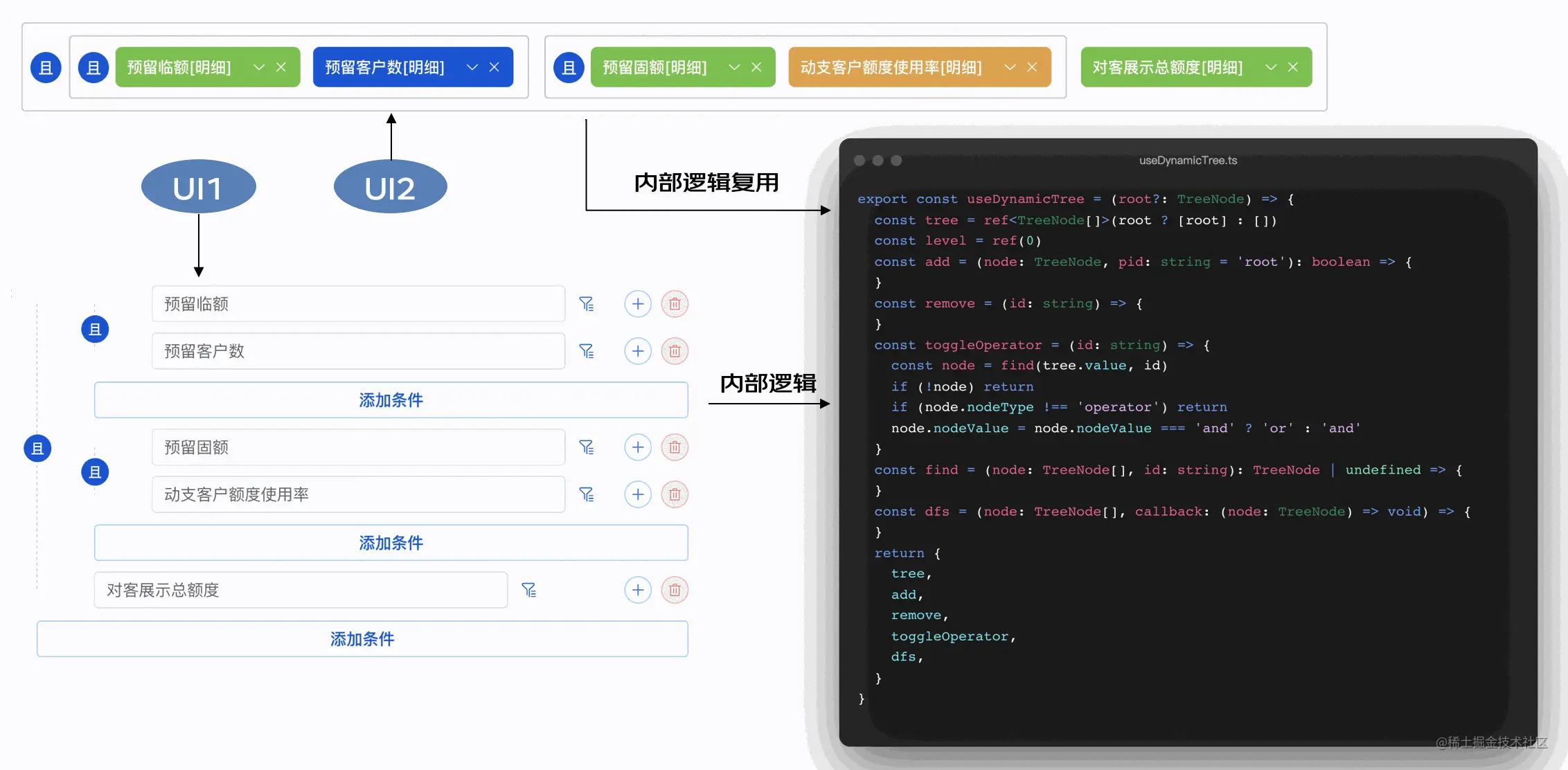The width and height of the screenshot is (1568, 770).
Task: Toggle the 且 operator beside 预留固额 group
Action: (x=95, y=472)
